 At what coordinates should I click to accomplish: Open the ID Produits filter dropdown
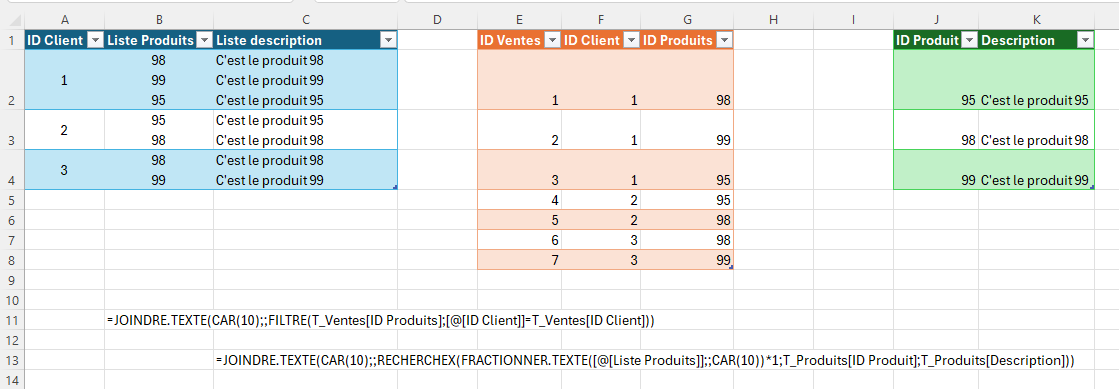coord(724,41)
